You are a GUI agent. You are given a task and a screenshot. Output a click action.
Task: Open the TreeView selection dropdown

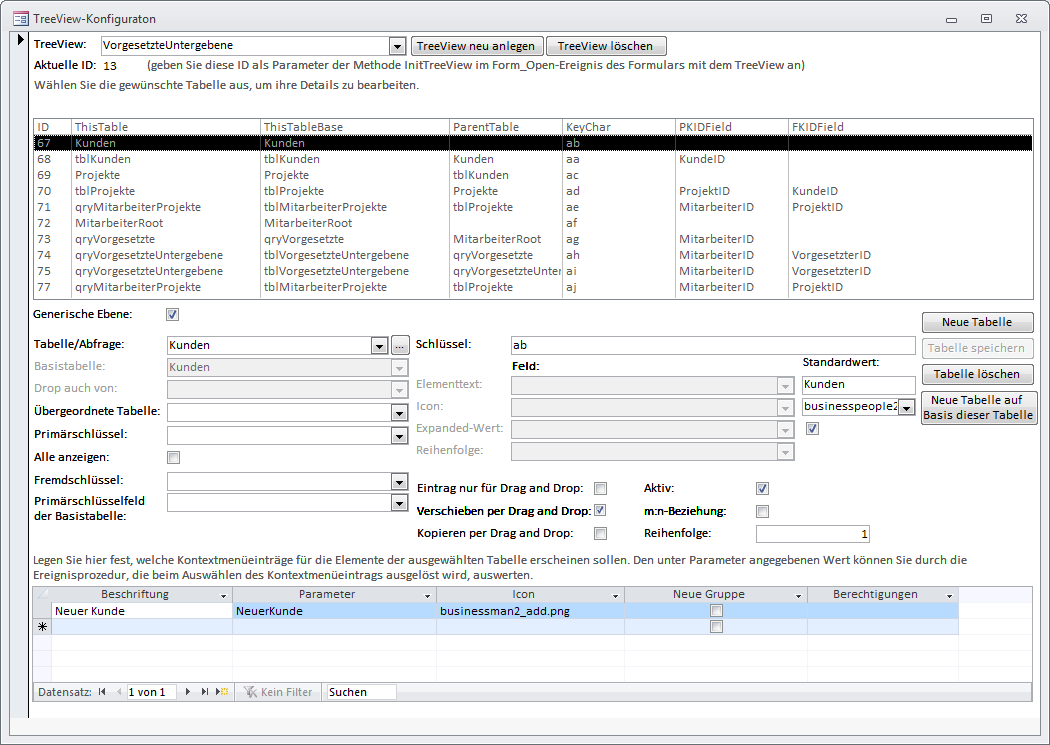click(397, 46)
